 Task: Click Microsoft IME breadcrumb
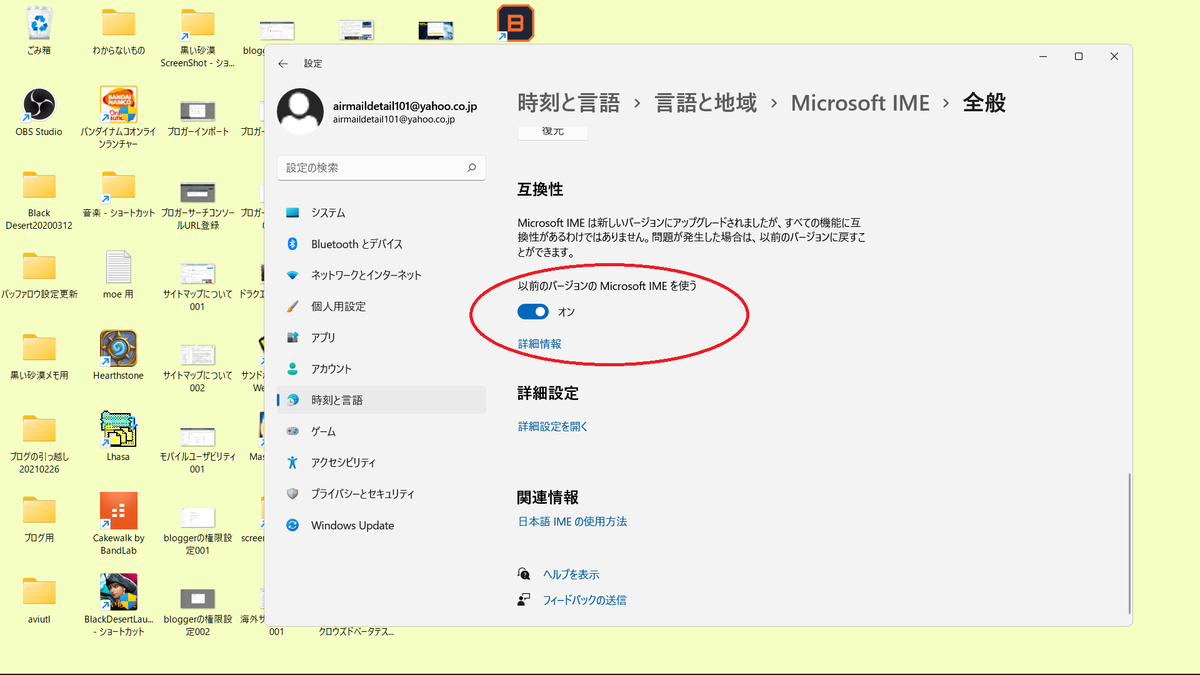pyautogui.click(x=860, y=103)
